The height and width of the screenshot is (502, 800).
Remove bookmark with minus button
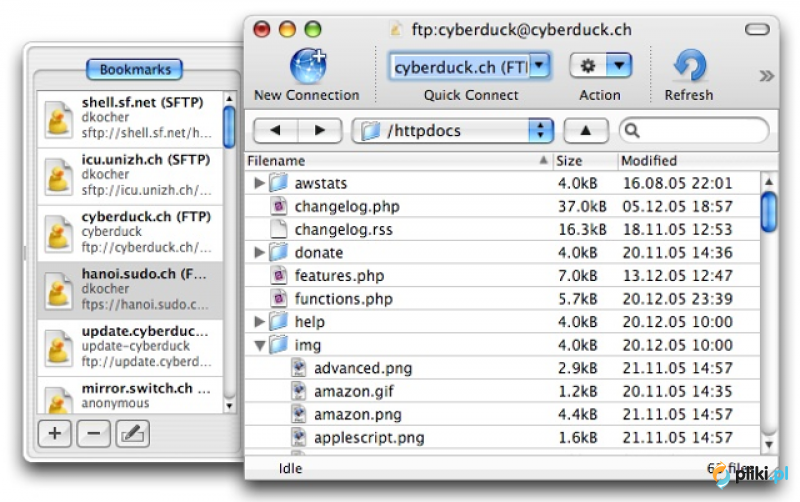93,434
